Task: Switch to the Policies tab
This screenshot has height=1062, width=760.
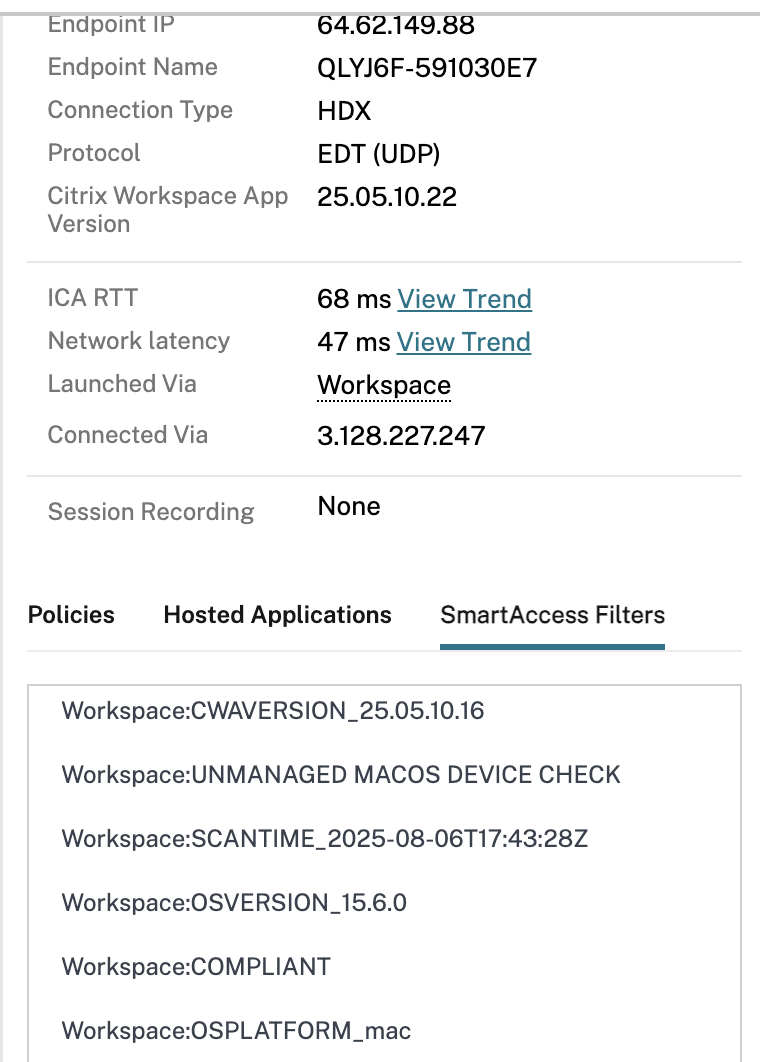Action: point(71,615)
